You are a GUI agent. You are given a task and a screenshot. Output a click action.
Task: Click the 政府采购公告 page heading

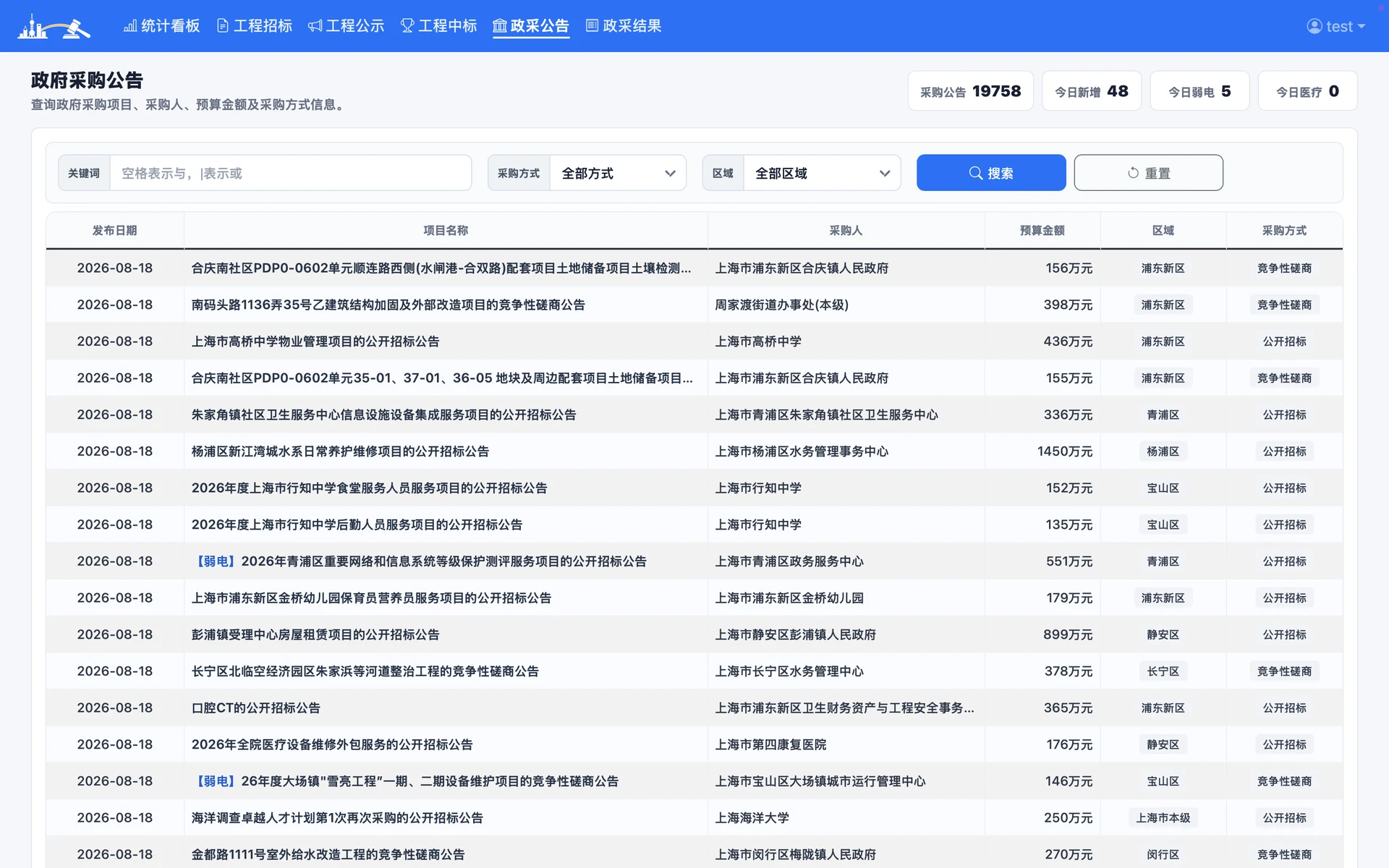pos(87,80)
